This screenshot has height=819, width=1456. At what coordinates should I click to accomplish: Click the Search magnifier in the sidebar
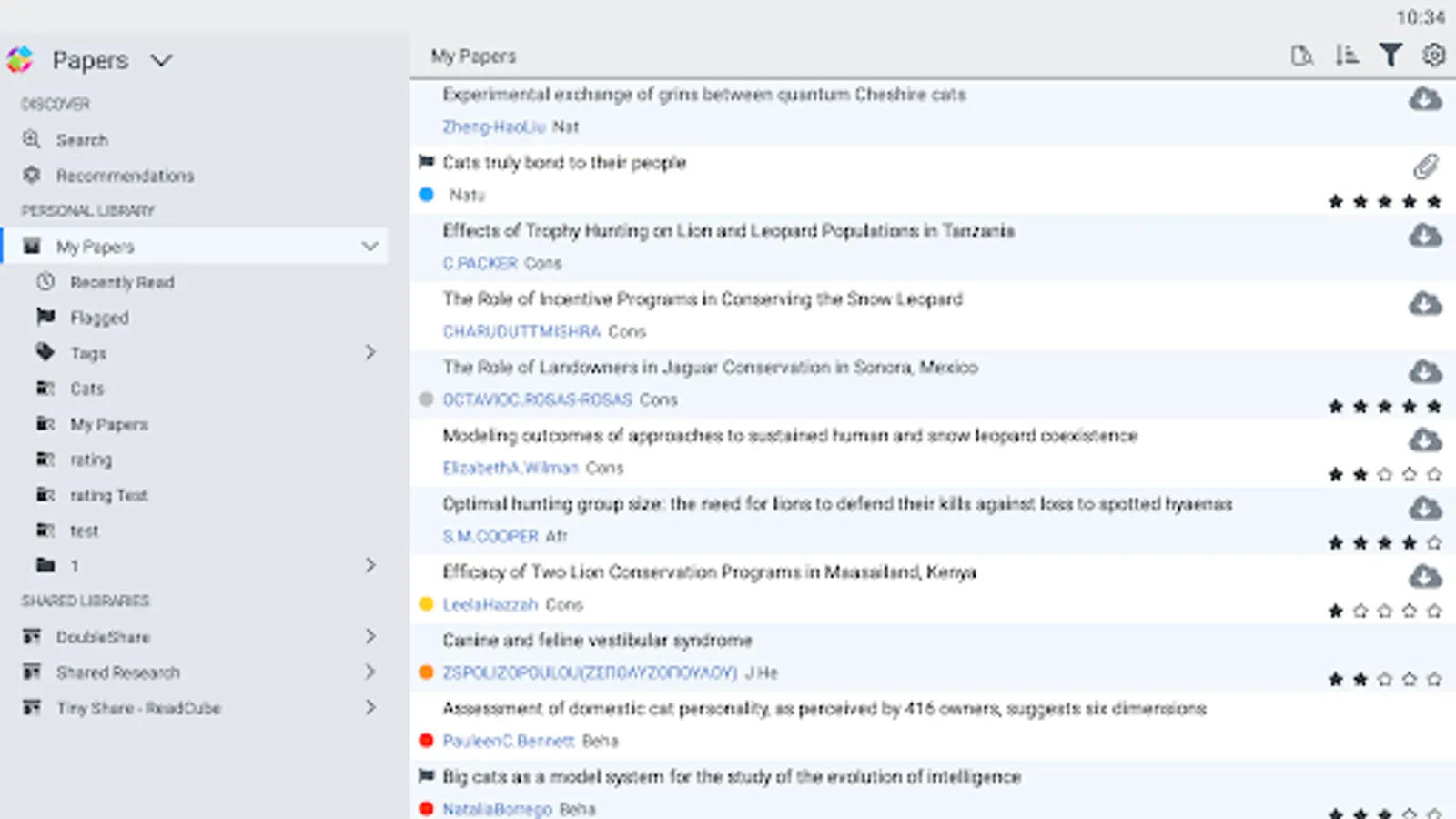pos(32,140)
